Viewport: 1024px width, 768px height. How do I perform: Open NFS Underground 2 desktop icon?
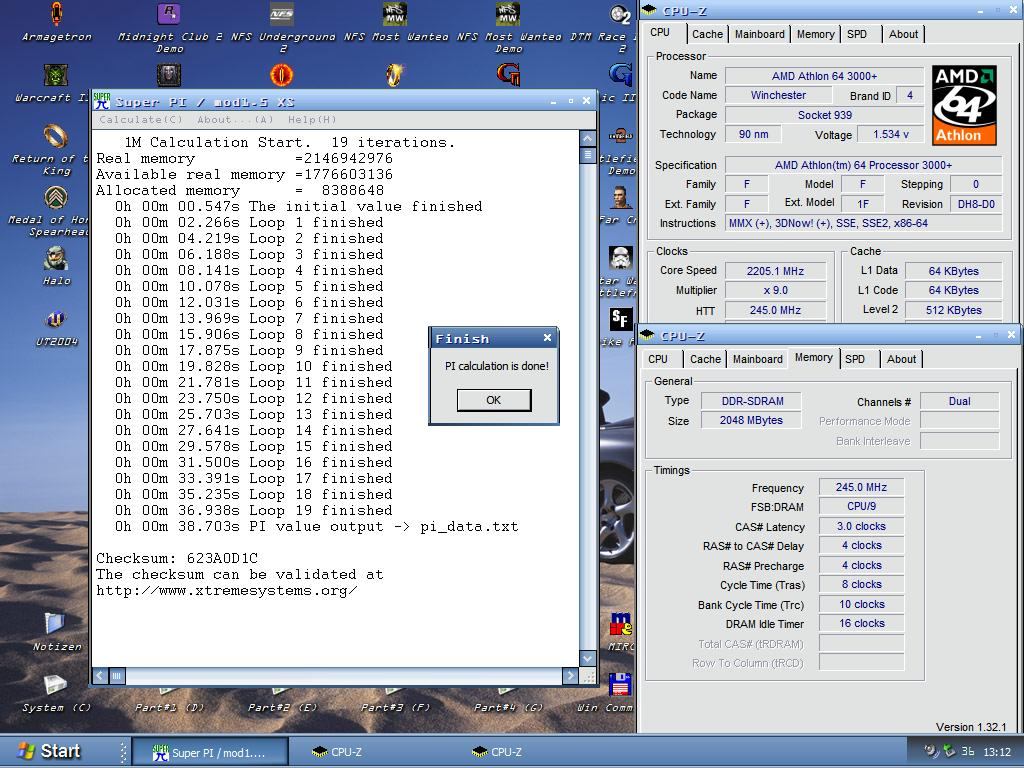(281, 14)
